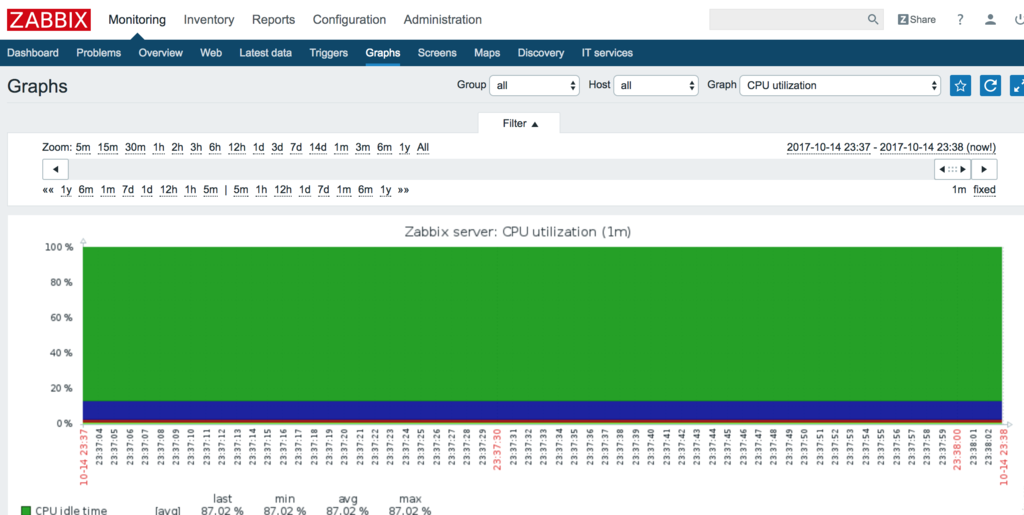The height and width of the screenshot is (515, 1024).
Task: Click the CPU idle time legend label
Action: point(71,510)
